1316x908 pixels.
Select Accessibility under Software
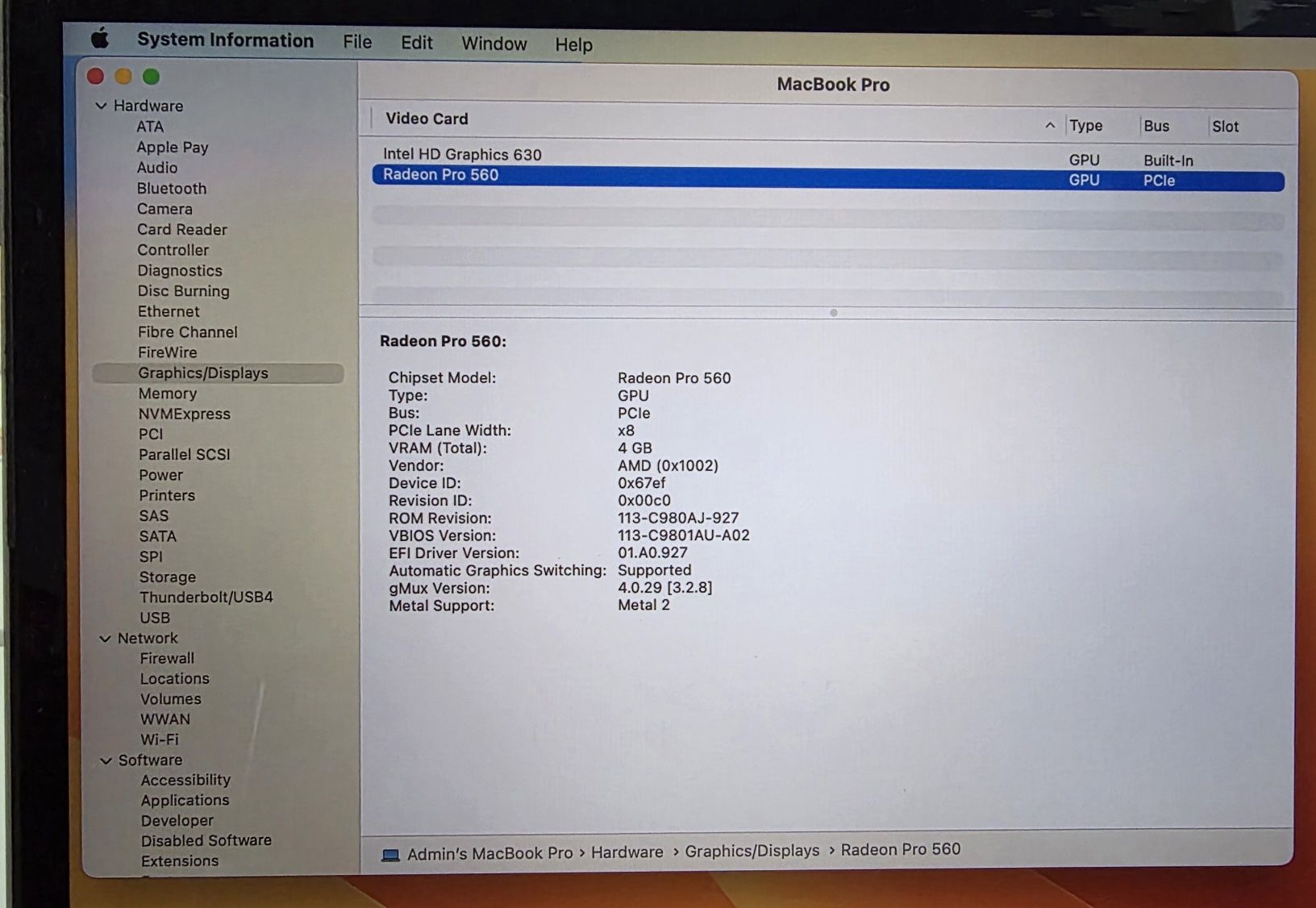tap(185, 781)
